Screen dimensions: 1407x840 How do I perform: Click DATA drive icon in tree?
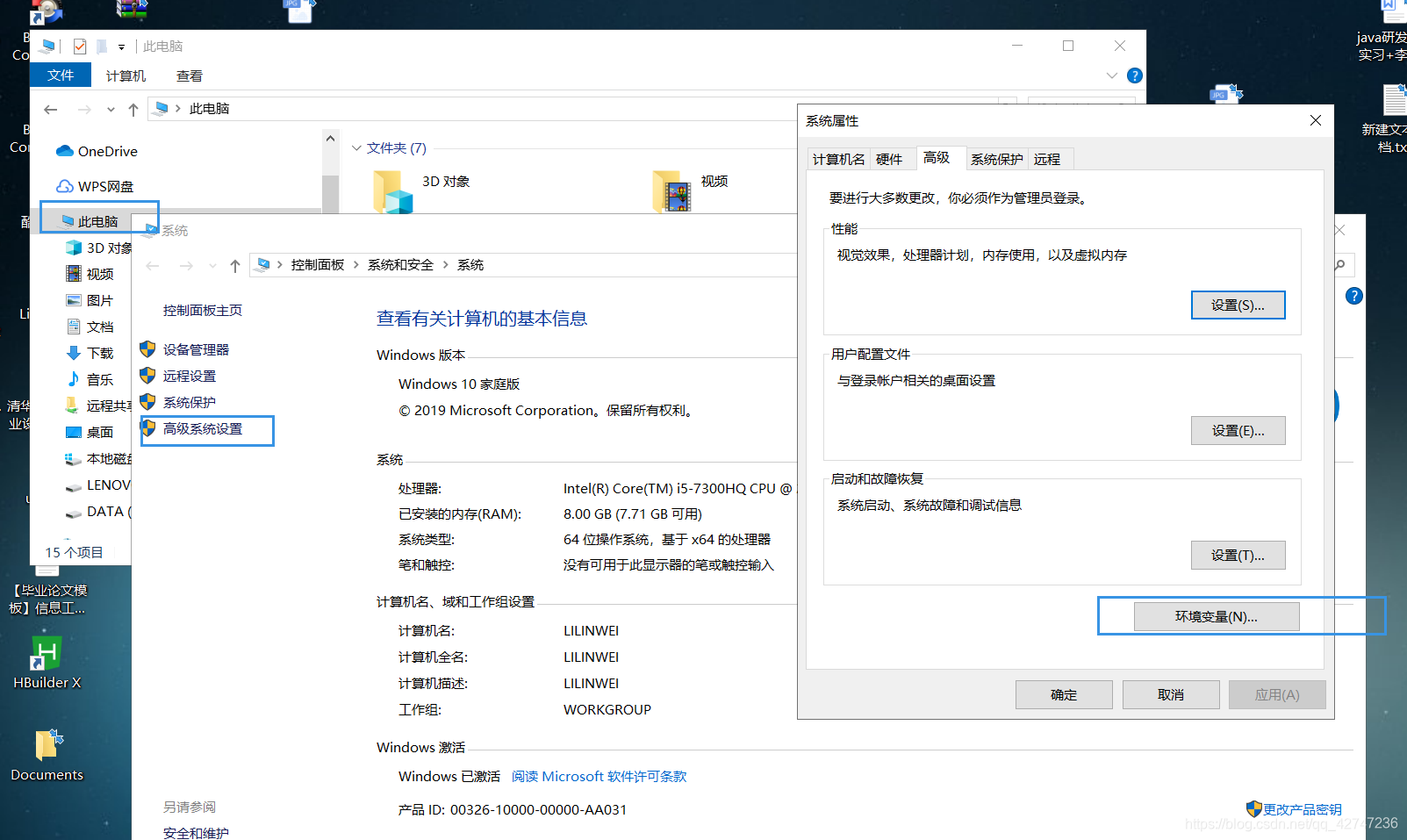click(74, 513)
